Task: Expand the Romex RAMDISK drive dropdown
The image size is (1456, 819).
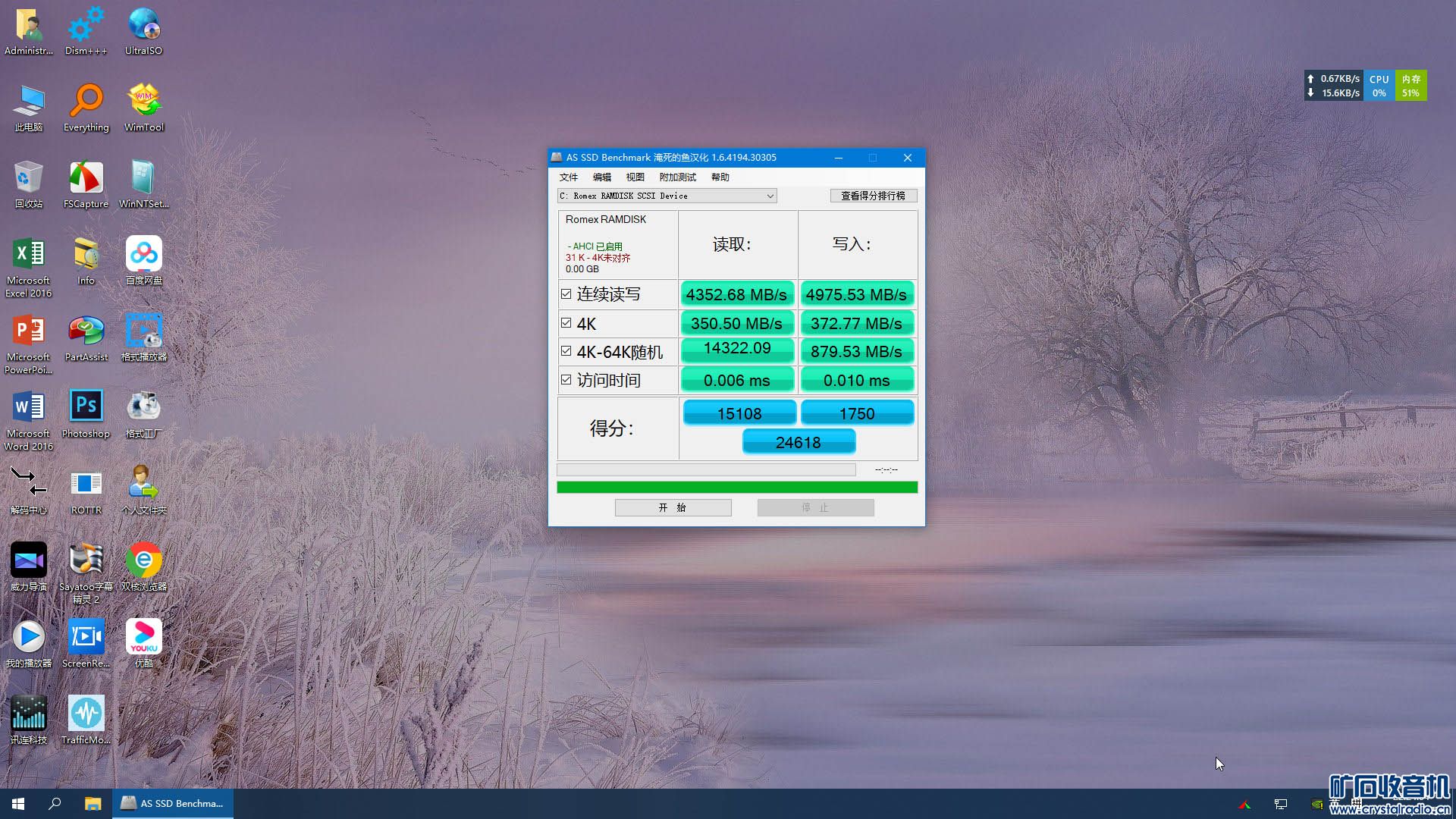Action: [770, 196]
